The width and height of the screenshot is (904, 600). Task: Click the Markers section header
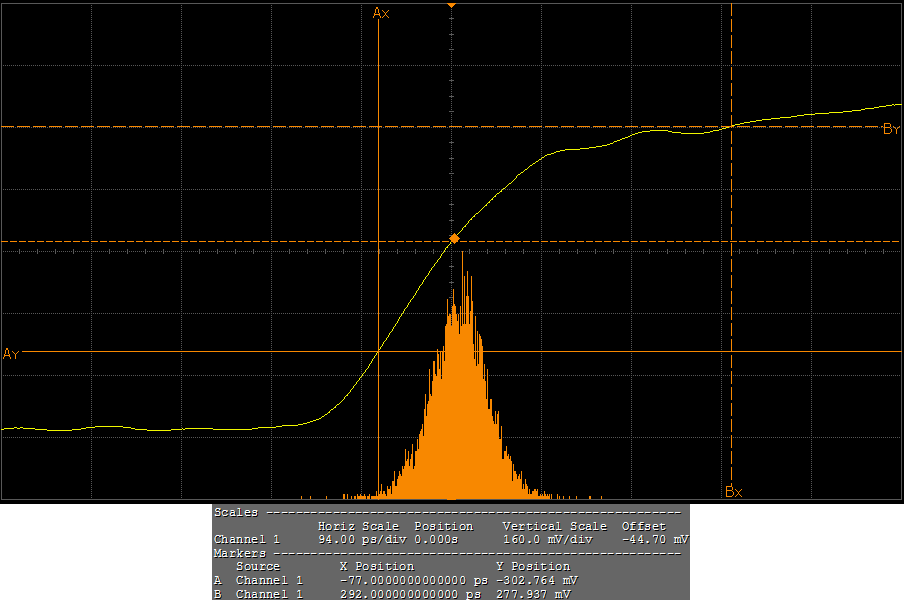[240, 553]
